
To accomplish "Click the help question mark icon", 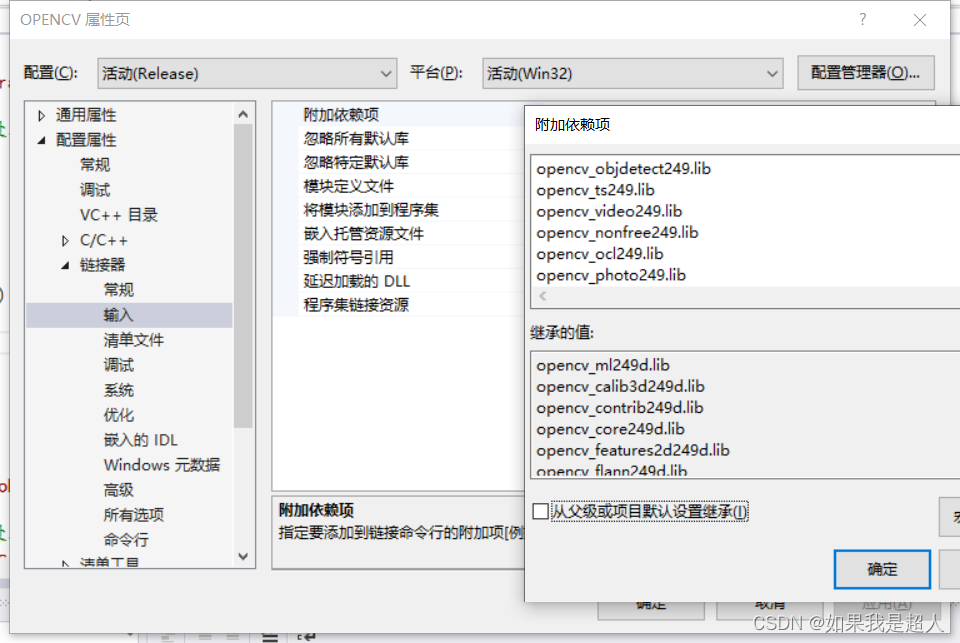I will tap(863, 20).
